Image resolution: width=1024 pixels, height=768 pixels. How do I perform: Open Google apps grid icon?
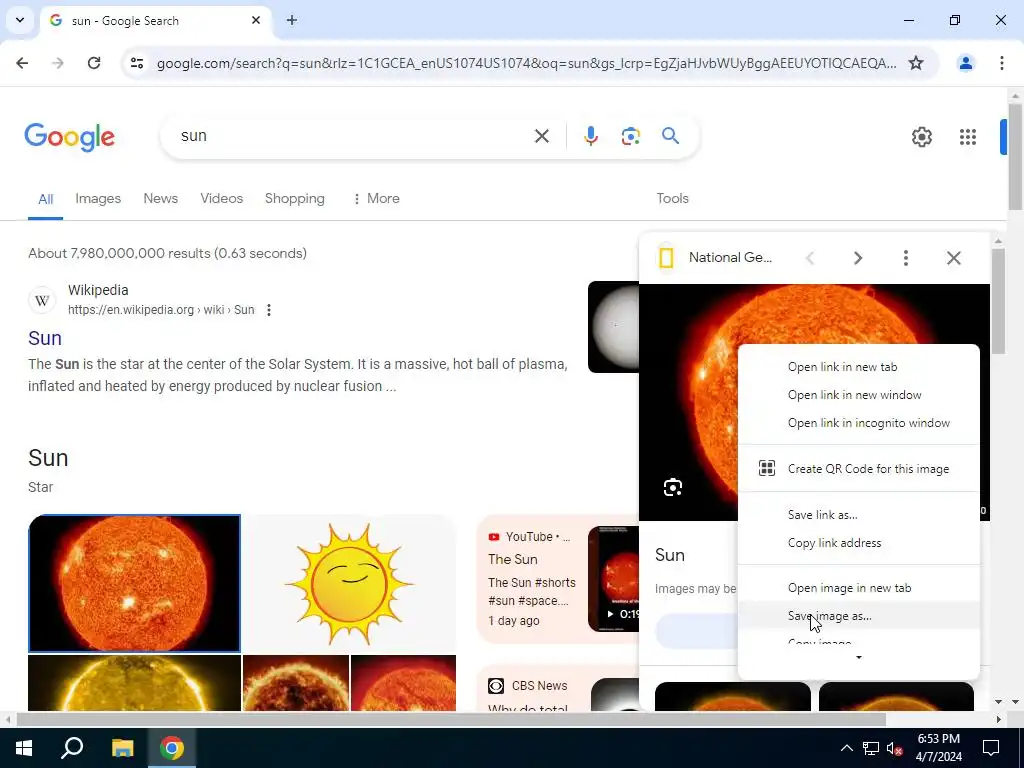[968, 137]
